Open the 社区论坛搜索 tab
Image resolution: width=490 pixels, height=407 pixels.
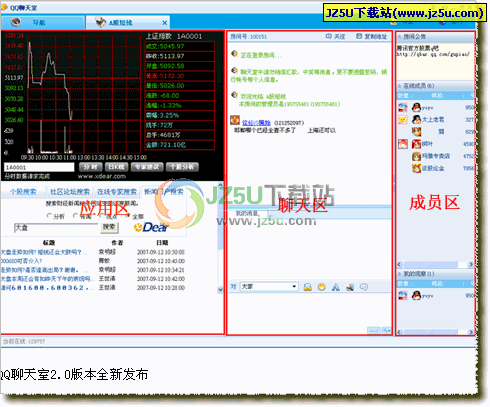[70, 192]
